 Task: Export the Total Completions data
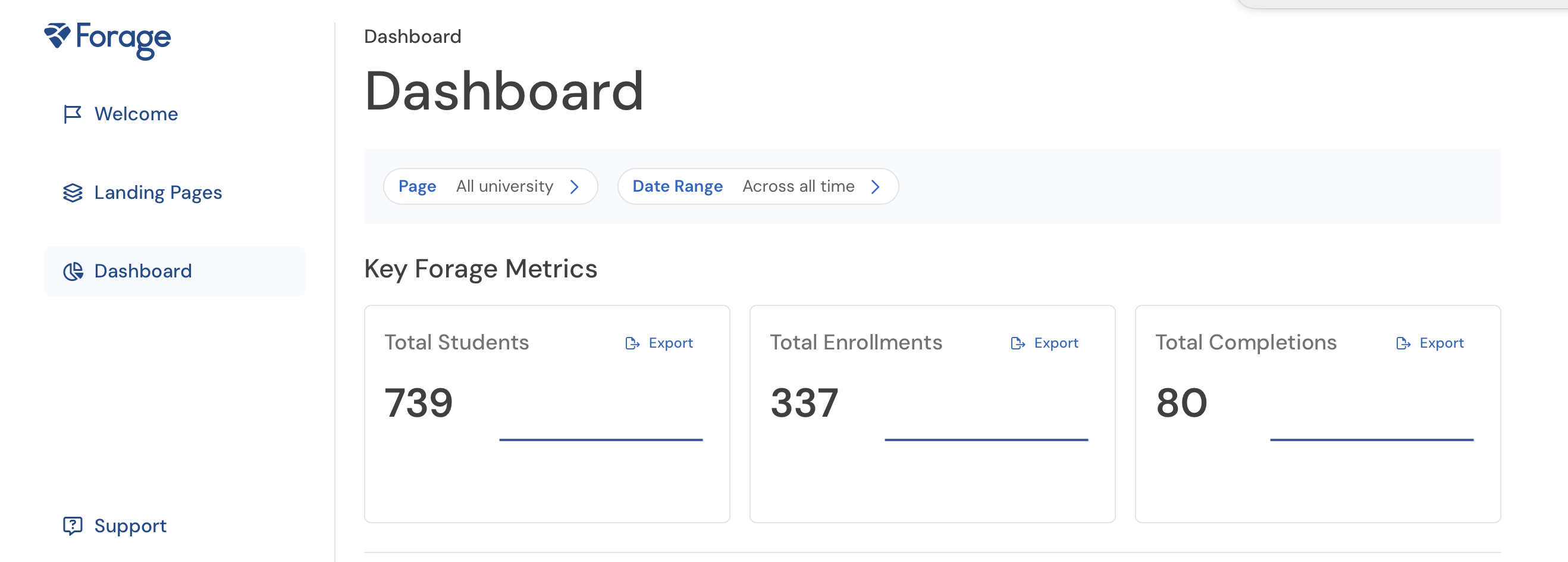point(1430,344)
